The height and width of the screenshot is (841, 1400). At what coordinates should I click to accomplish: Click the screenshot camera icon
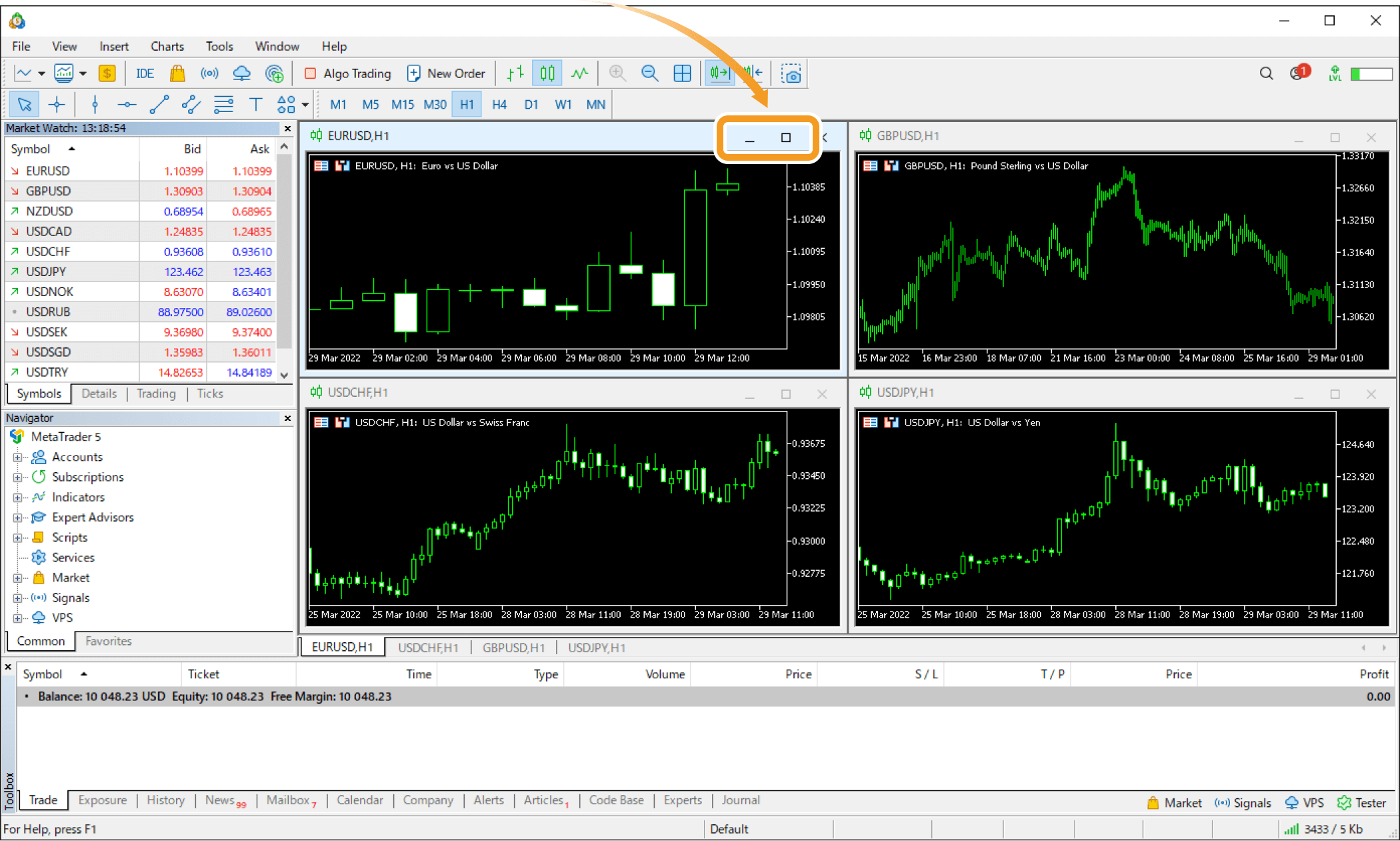point(790,73)
